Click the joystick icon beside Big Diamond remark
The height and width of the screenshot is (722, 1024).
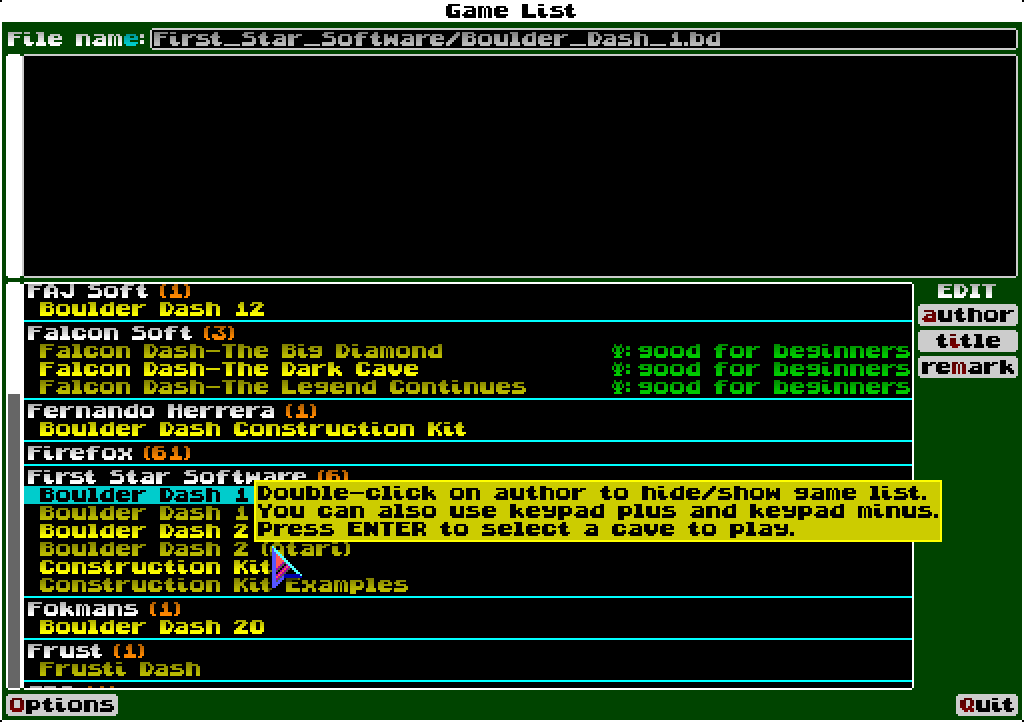click(620, 351)
